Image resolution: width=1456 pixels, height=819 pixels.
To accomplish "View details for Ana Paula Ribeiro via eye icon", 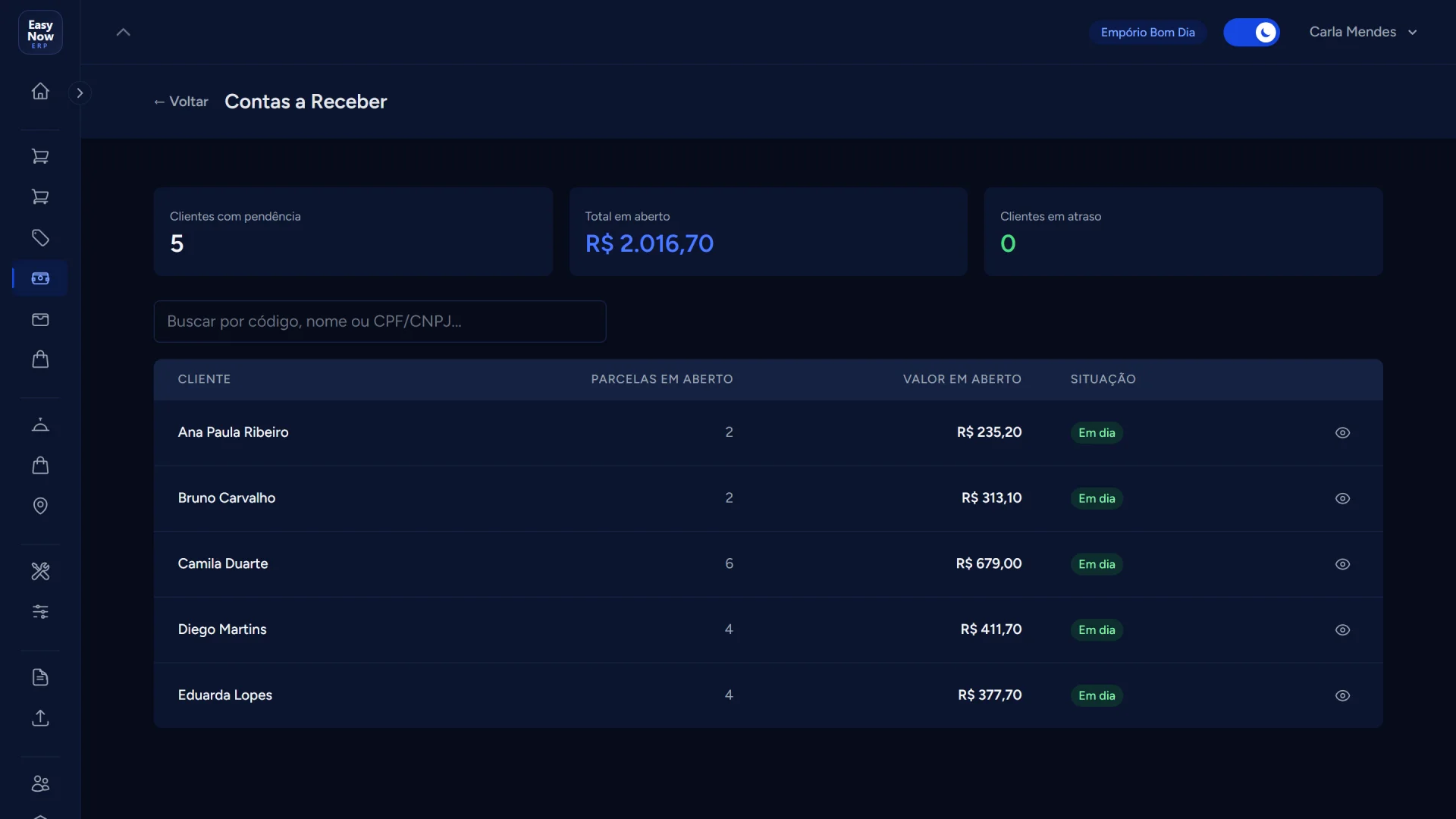I will tap(1342, 433).
